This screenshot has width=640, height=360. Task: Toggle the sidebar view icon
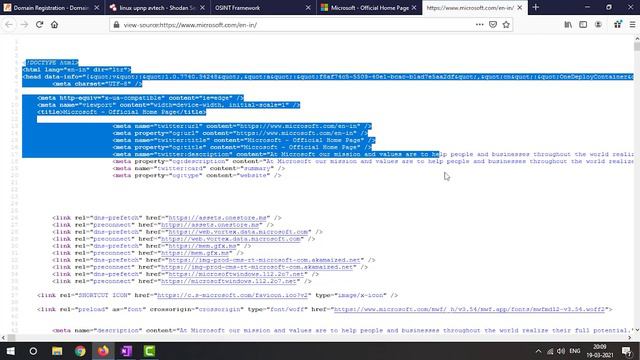[x=583, y=24]
